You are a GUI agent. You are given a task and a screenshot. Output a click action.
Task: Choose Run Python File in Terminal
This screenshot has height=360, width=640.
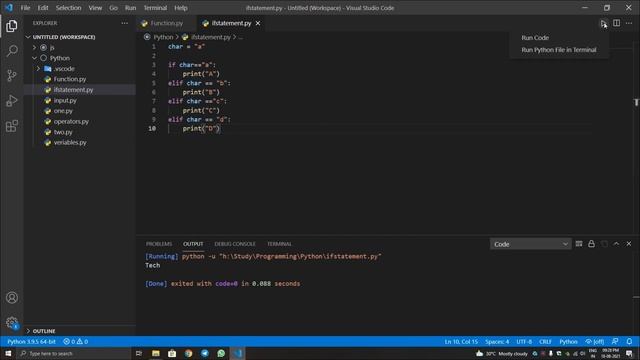559,50
